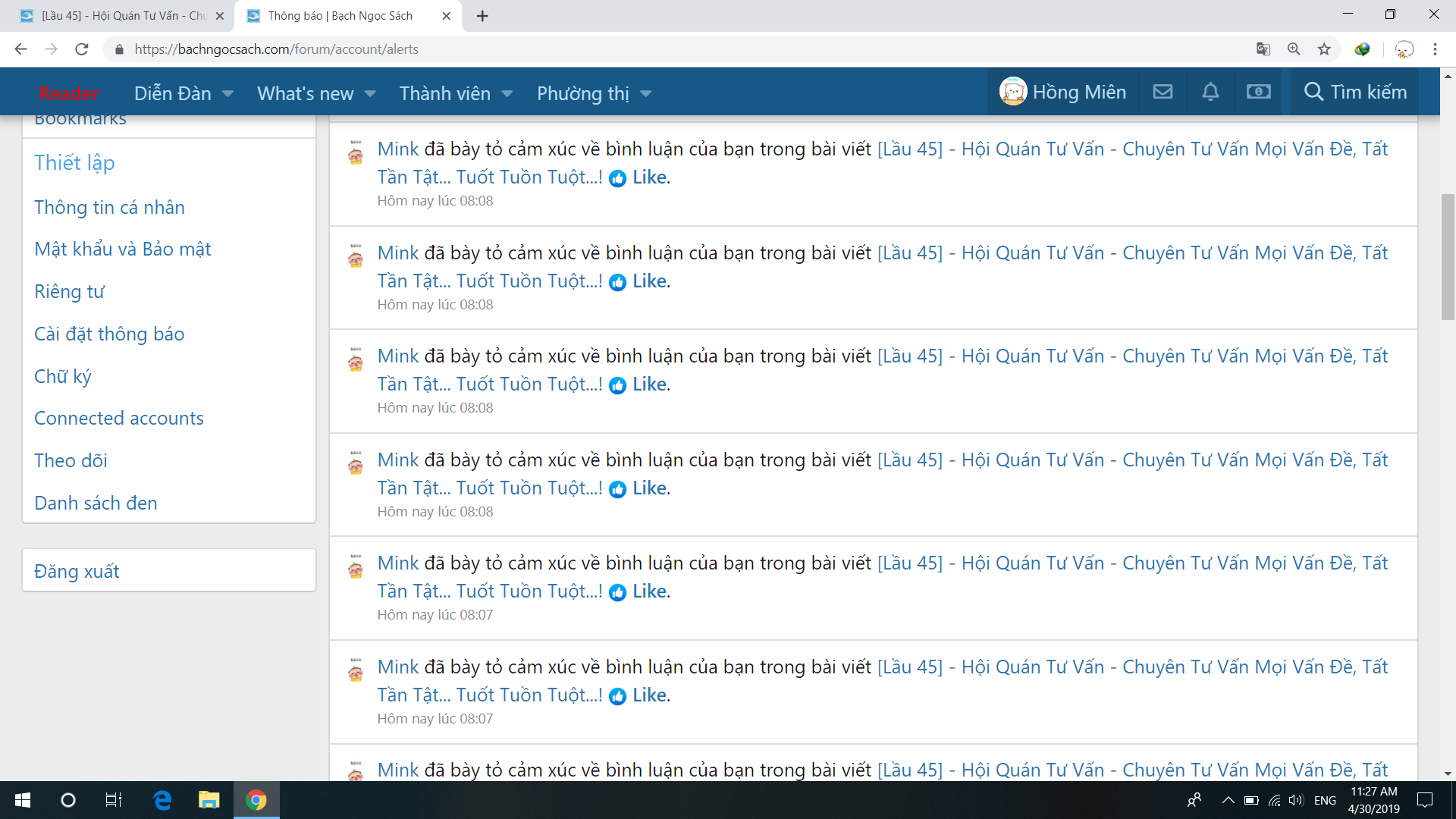Open the inbox envelope icon
This screenshot has height=819, width=1456.
point(1163,92)
